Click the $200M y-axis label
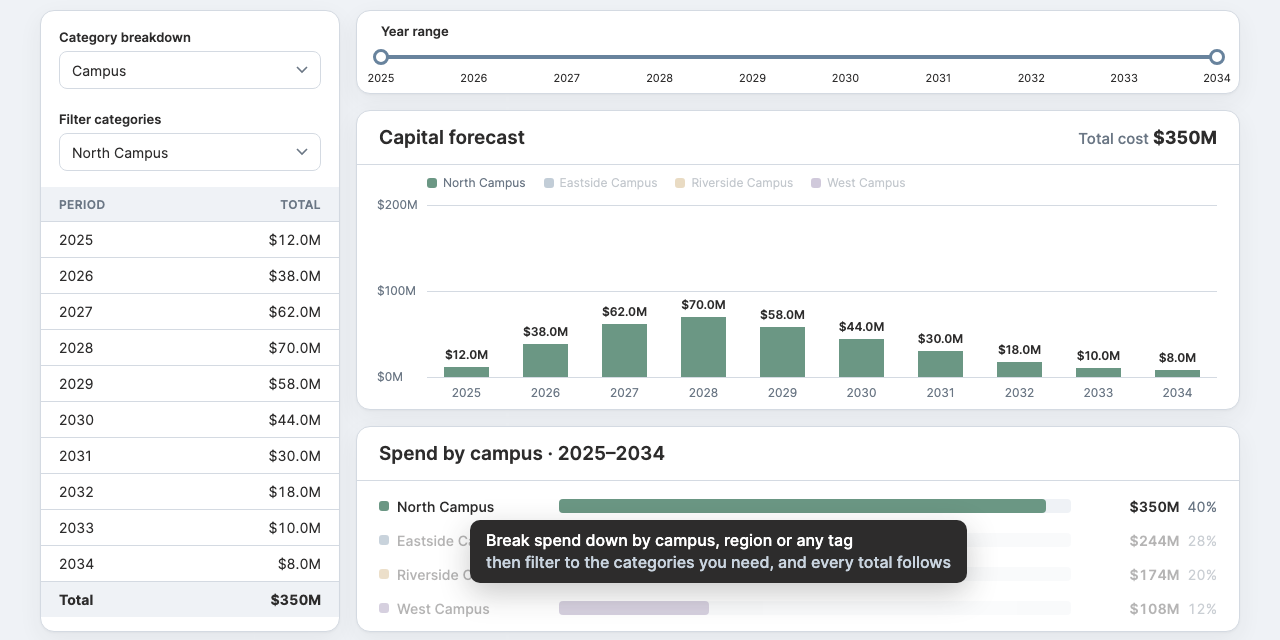The height and width of the screenshot is (640, 1280). 397,205
